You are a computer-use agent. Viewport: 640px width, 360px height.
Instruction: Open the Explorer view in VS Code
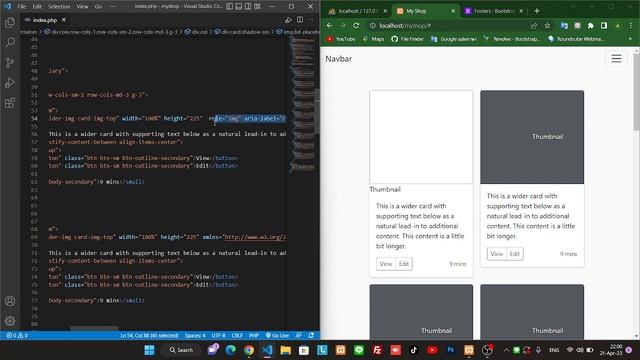10,22
